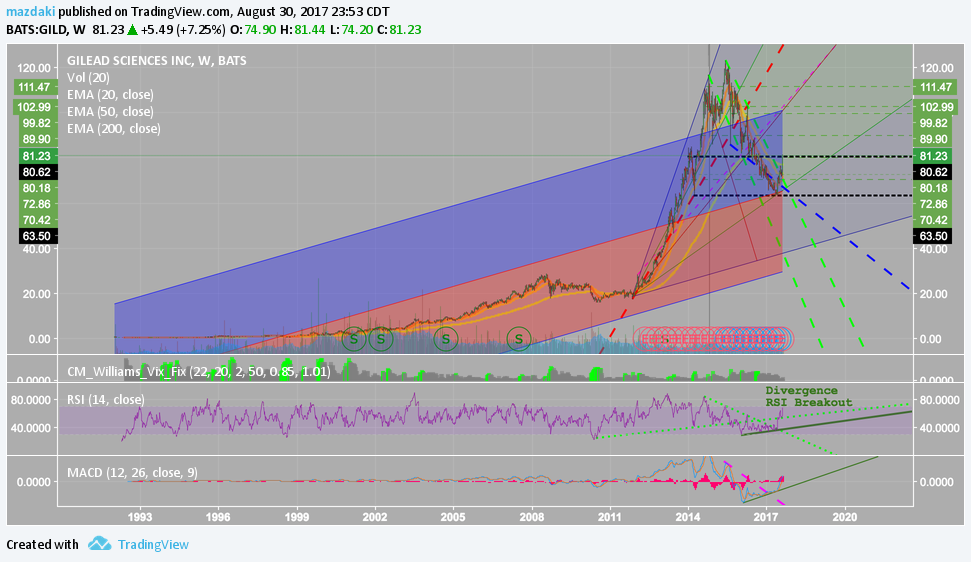Viewport: 971px width, 562px height.
Task: Click the low value L:74.20
Action: tap(351, 30)
